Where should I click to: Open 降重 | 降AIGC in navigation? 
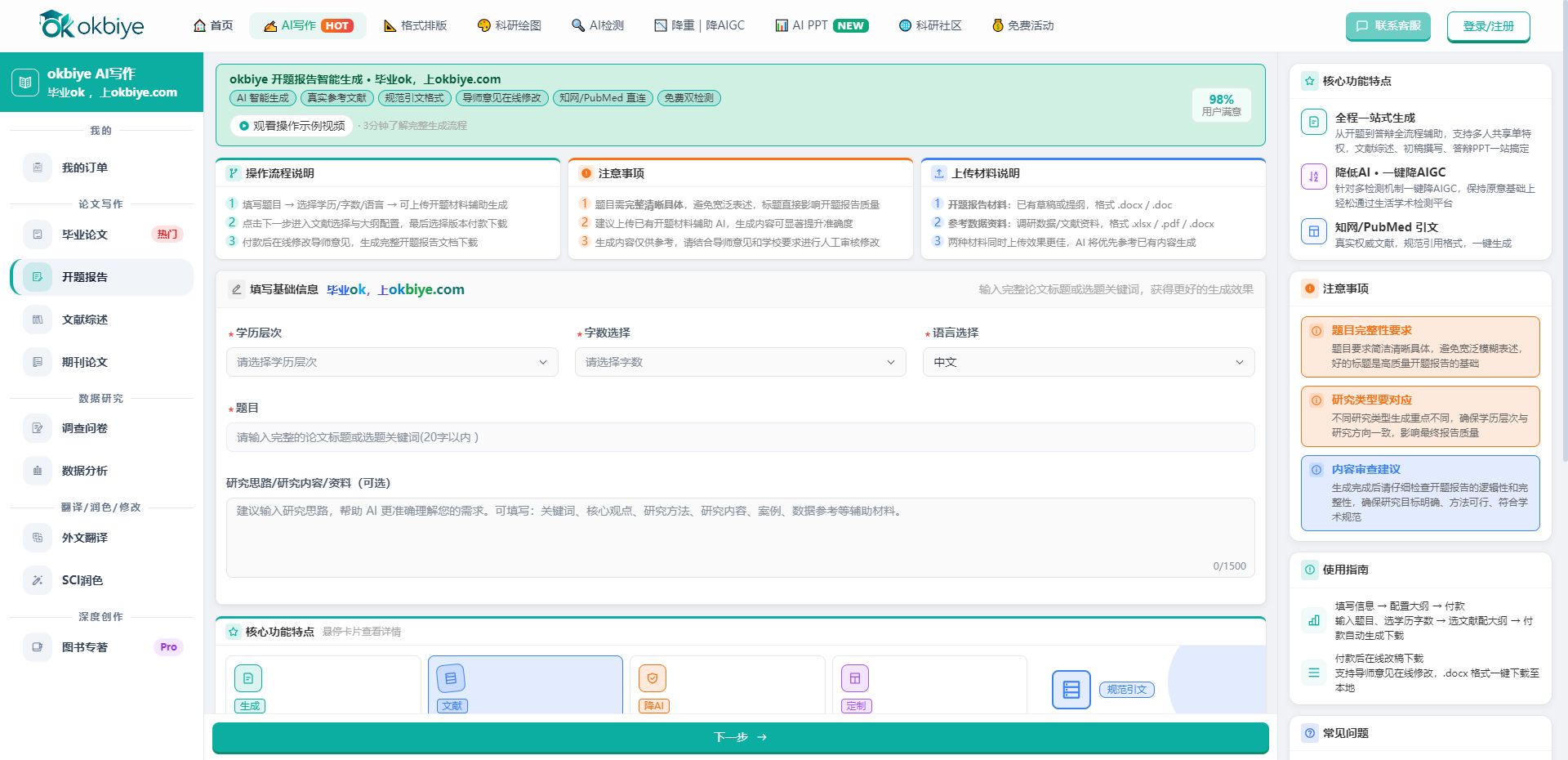[699, 25]
